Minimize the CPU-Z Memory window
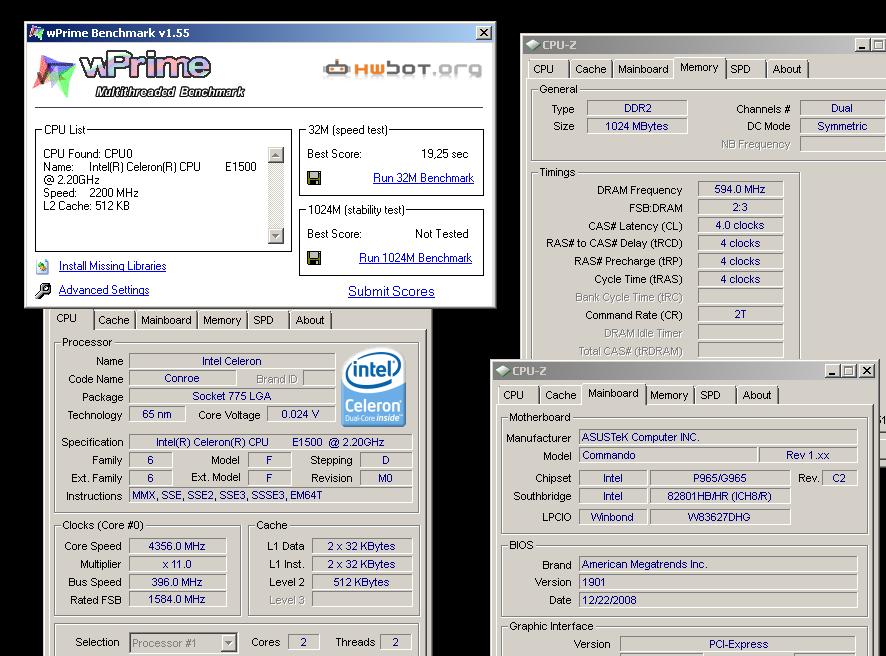 pos(862,45)
